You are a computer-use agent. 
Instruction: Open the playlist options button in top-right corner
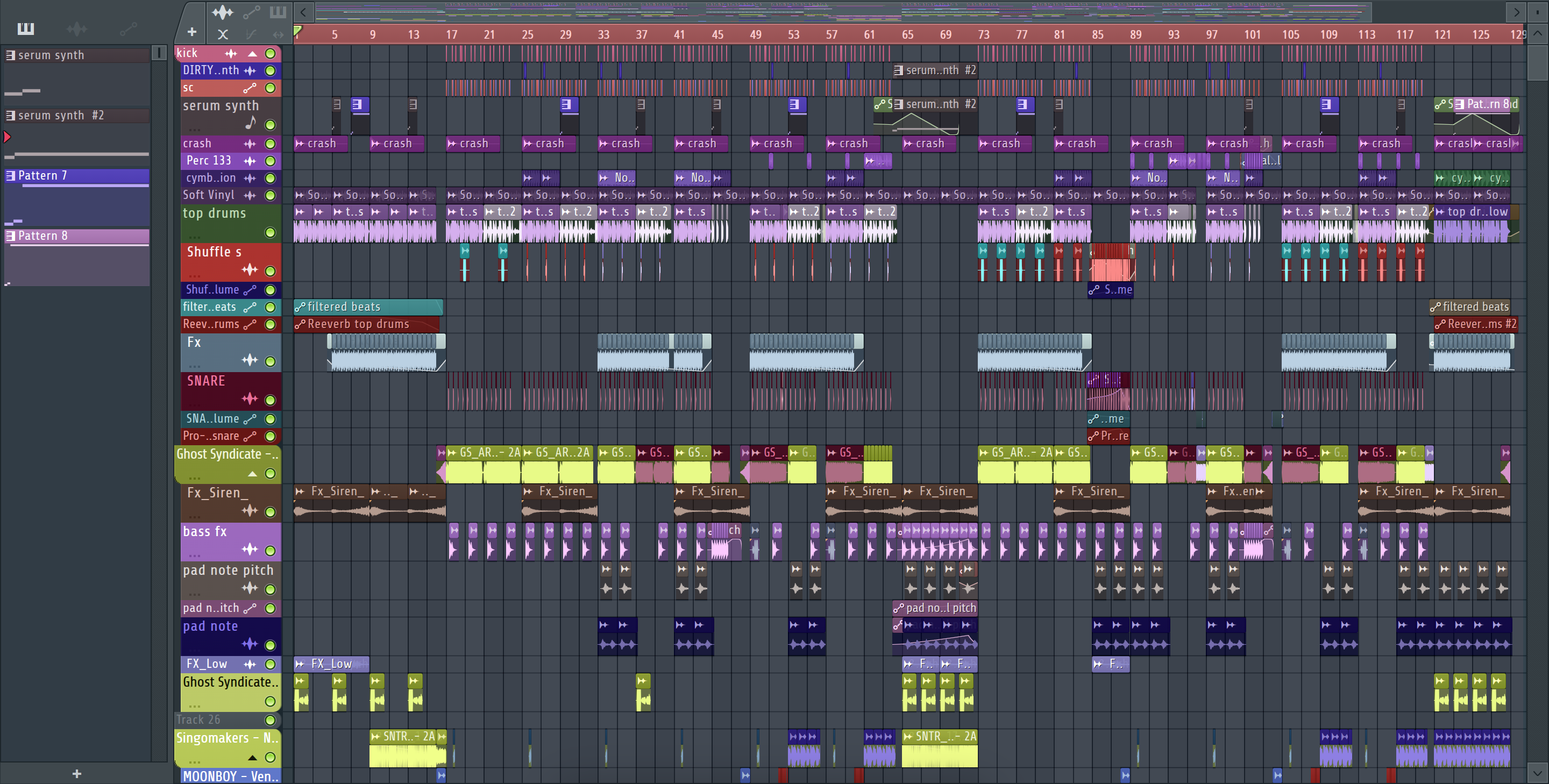tap(1538, 11)
